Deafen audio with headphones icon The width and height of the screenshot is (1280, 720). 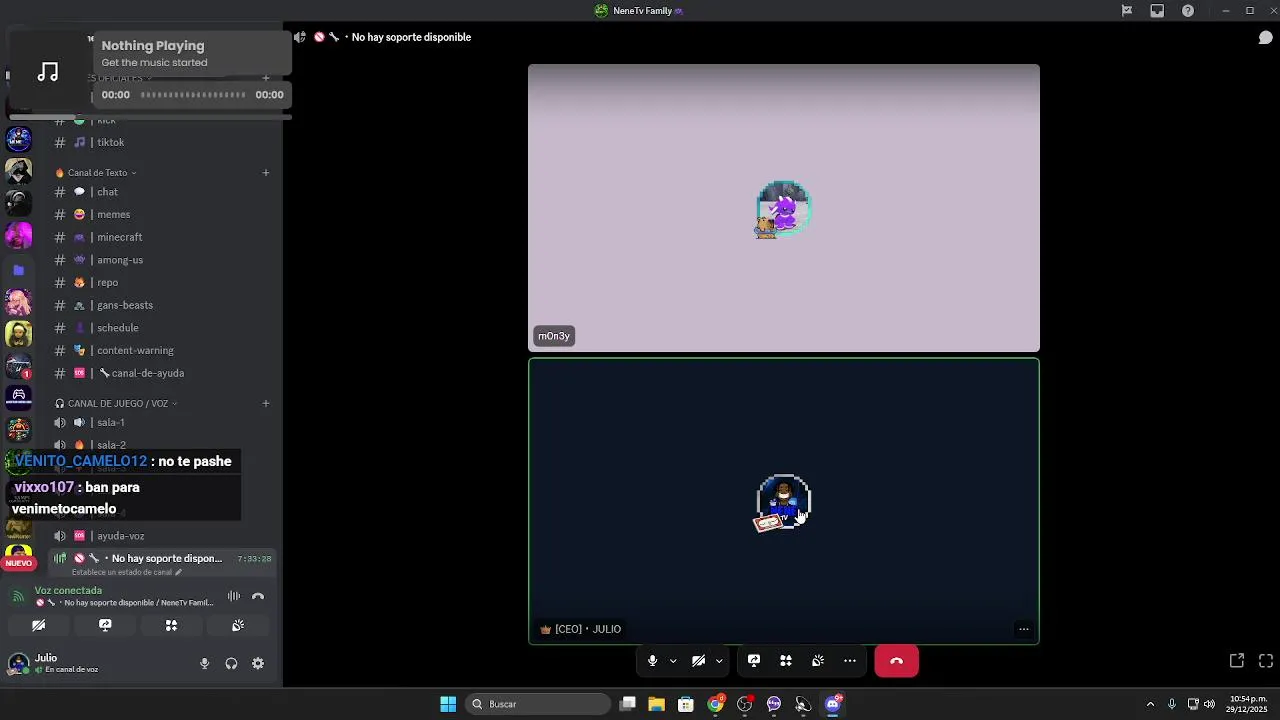pos(231,664)
